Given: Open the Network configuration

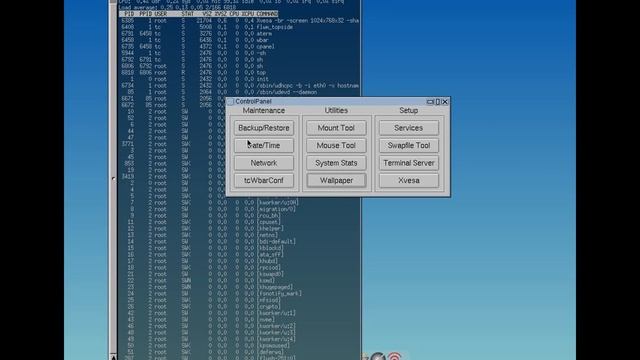Looking at the screenshot, I should pyautogui.click(x=264, y=163).
